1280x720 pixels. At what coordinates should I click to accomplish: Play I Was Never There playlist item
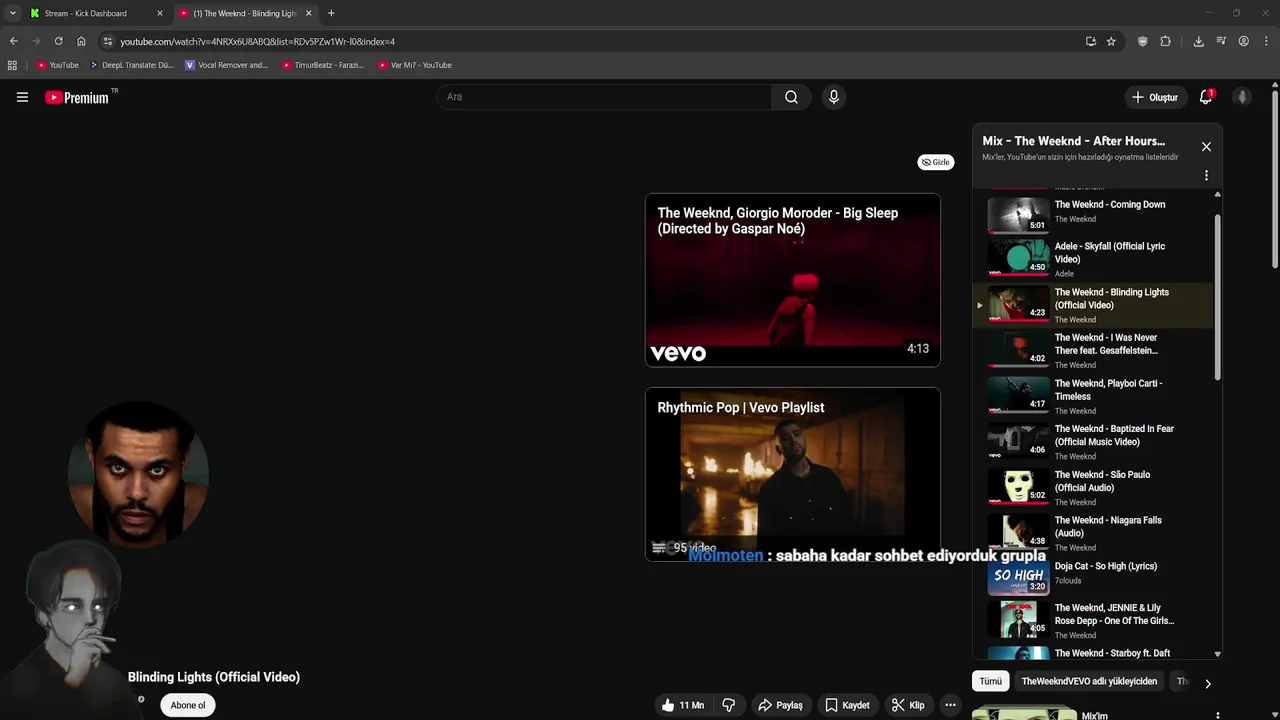tap(1092, 350)
